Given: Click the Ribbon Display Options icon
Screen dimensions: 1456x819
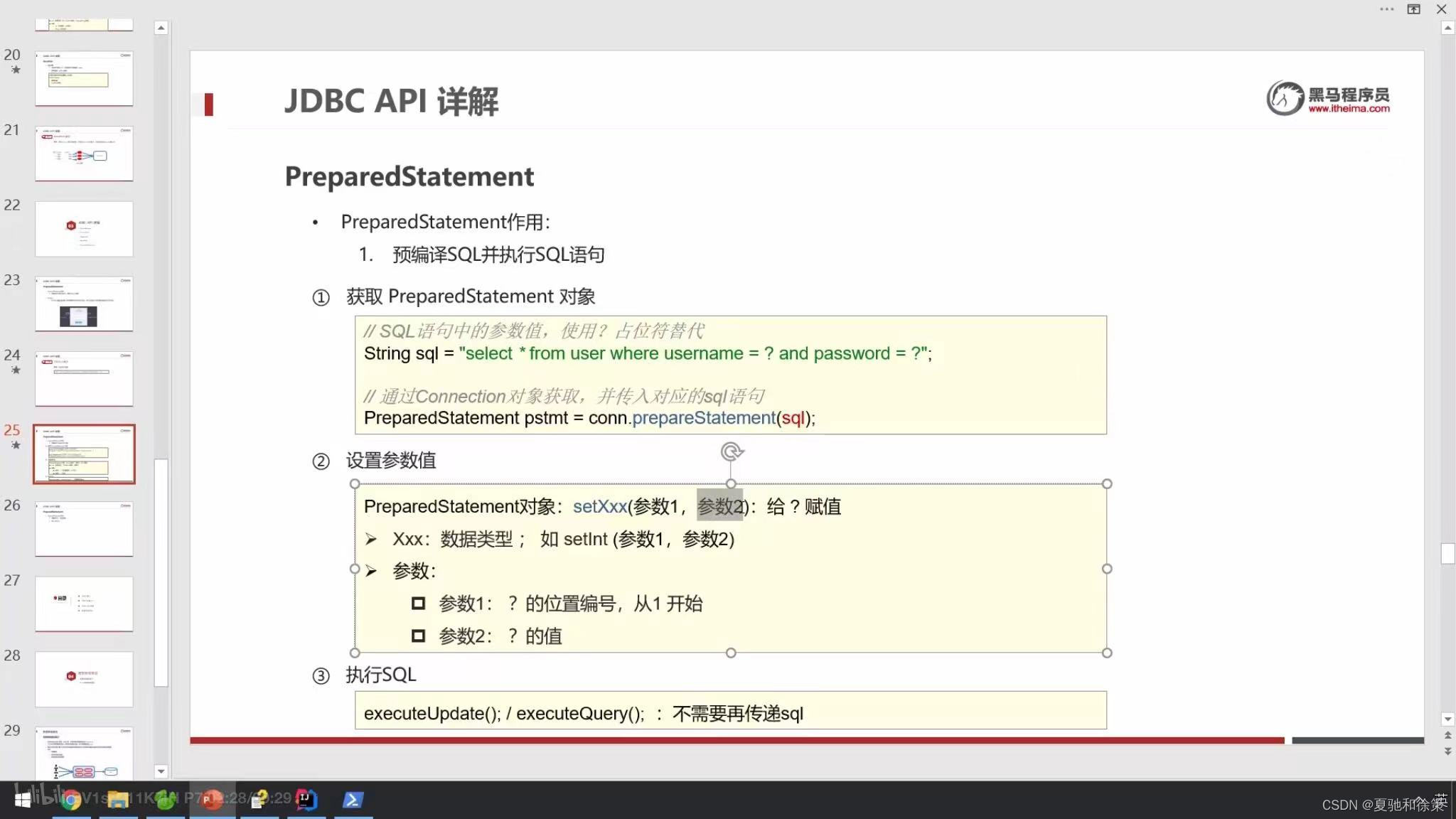Looking at the screenshot, I should point(1413,9).
